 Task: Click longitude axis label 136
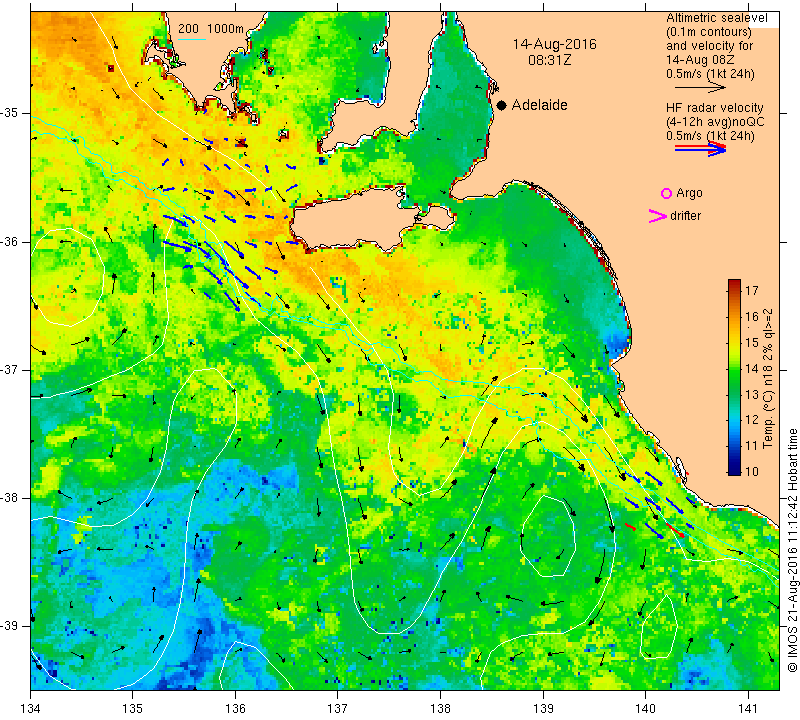pos(235,709)
